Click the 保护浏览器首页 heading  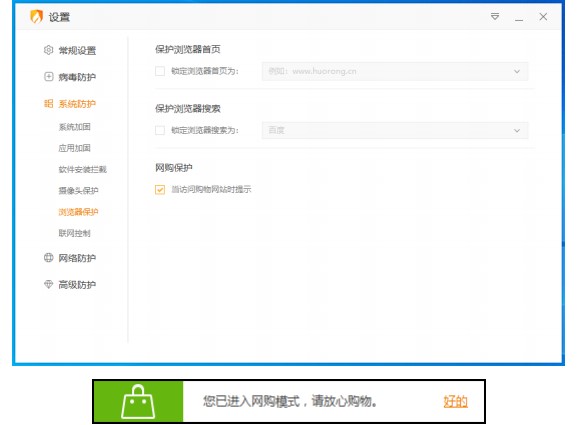pos(188,49)
